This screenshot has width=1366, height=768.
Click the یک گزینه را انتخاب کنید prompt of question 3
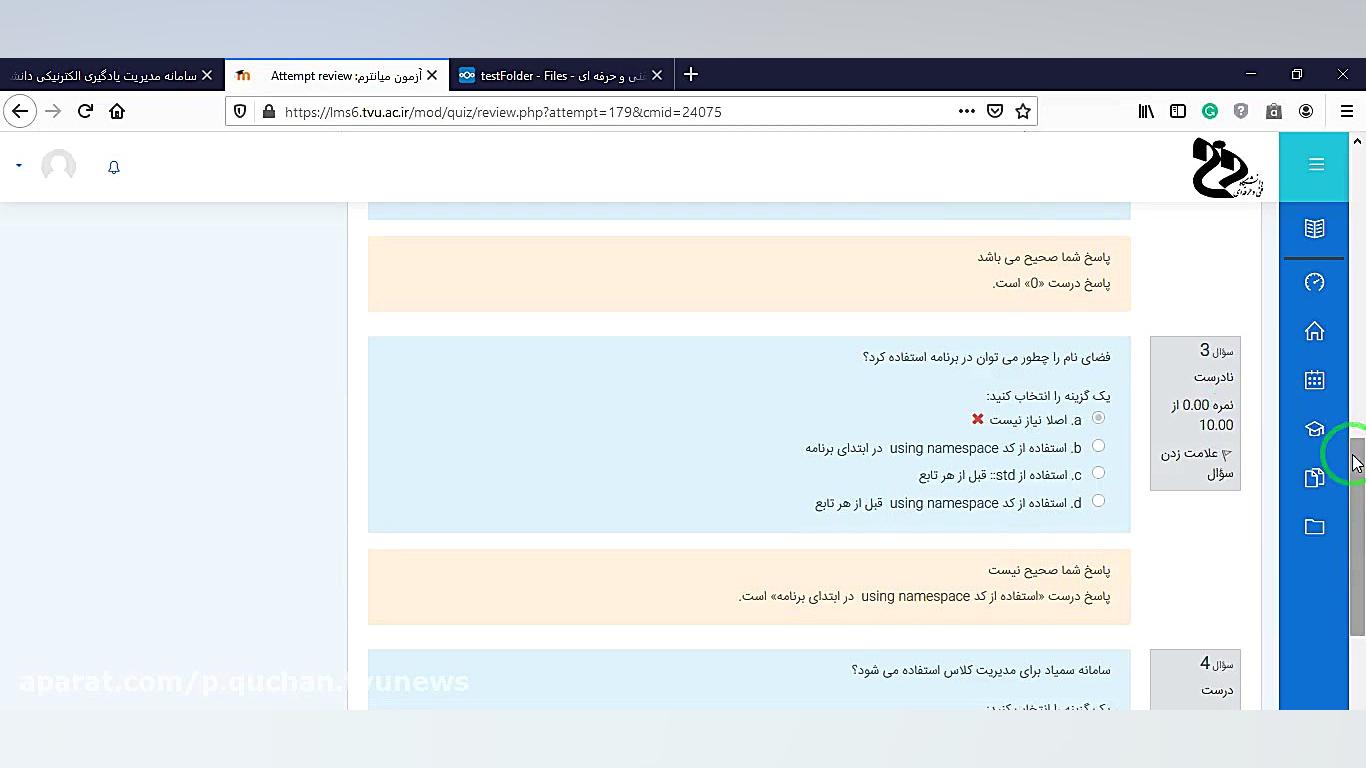(x=1048, y=396)
